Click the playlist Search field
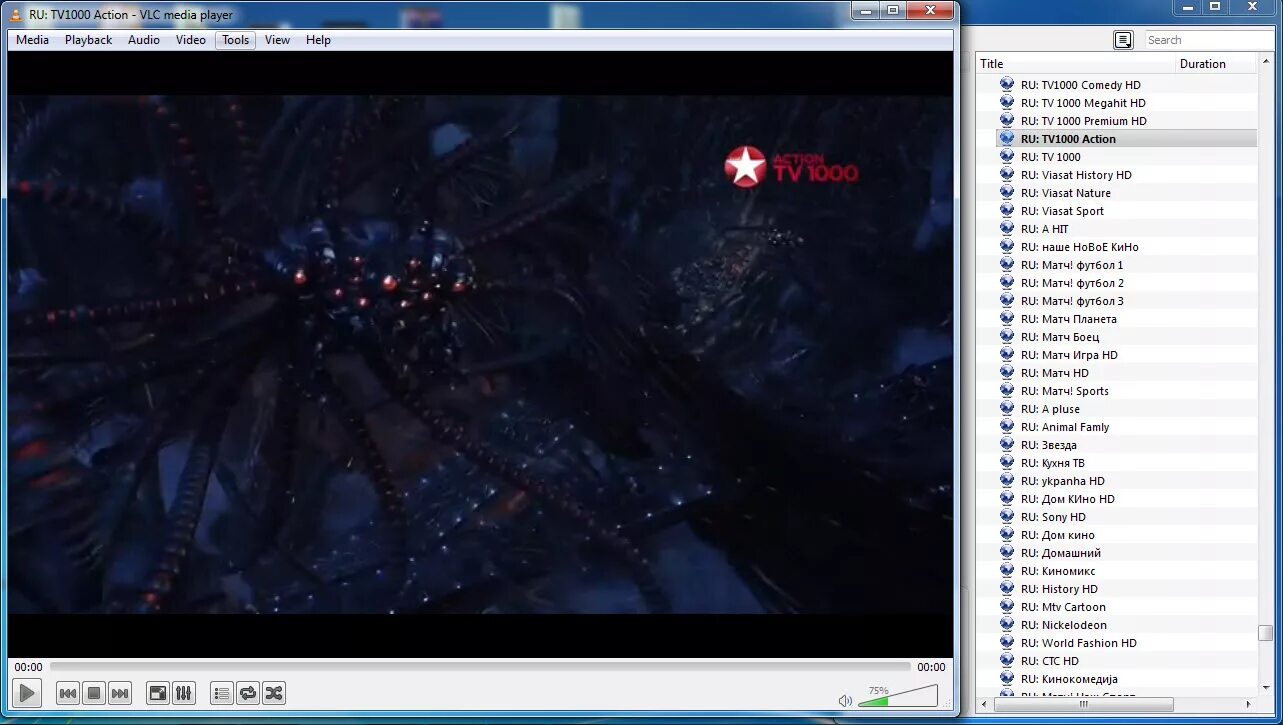This screenshot has height=725, width=1283. click(x=1209, y=40)
